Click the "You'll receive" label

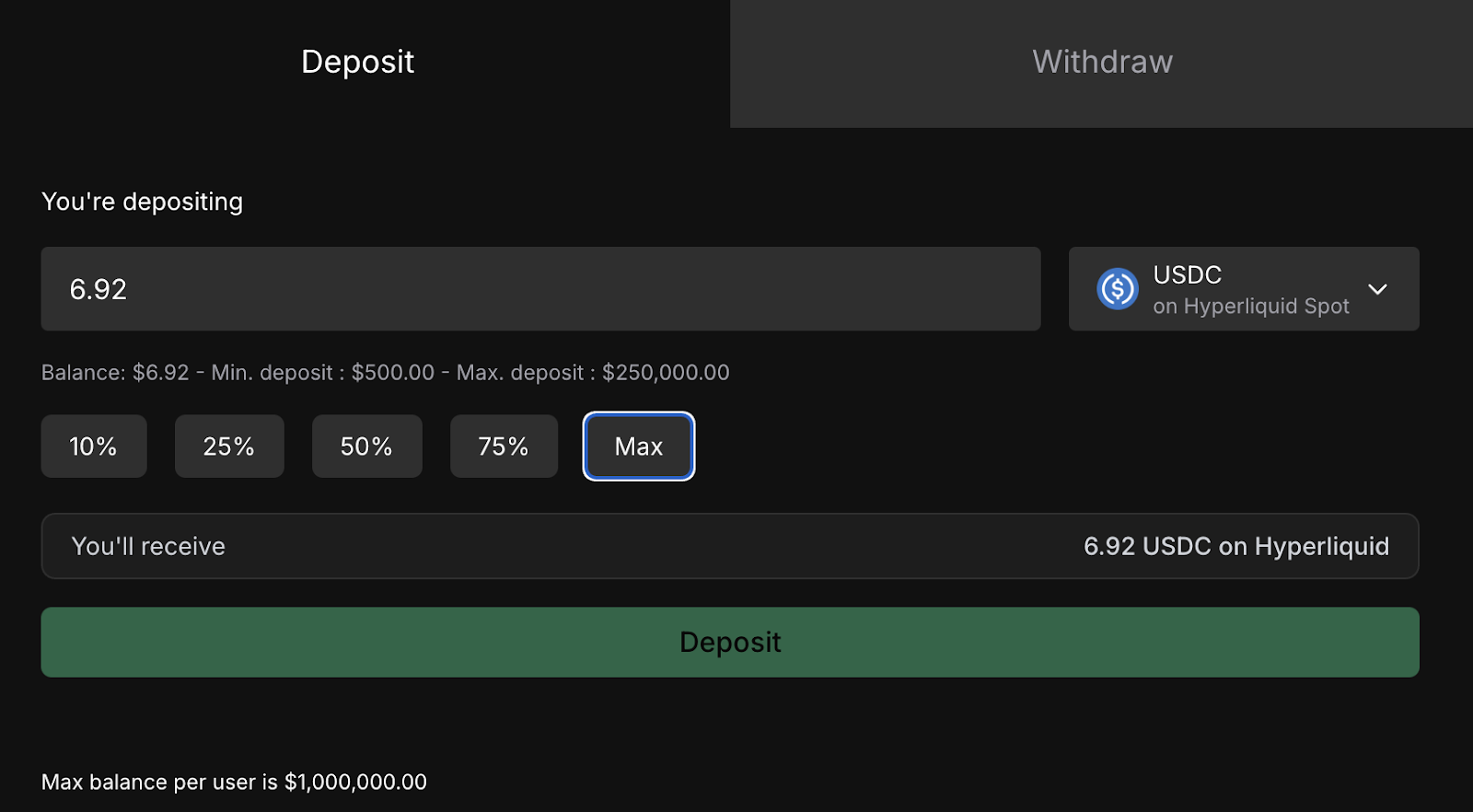click(x=148, y=546)
